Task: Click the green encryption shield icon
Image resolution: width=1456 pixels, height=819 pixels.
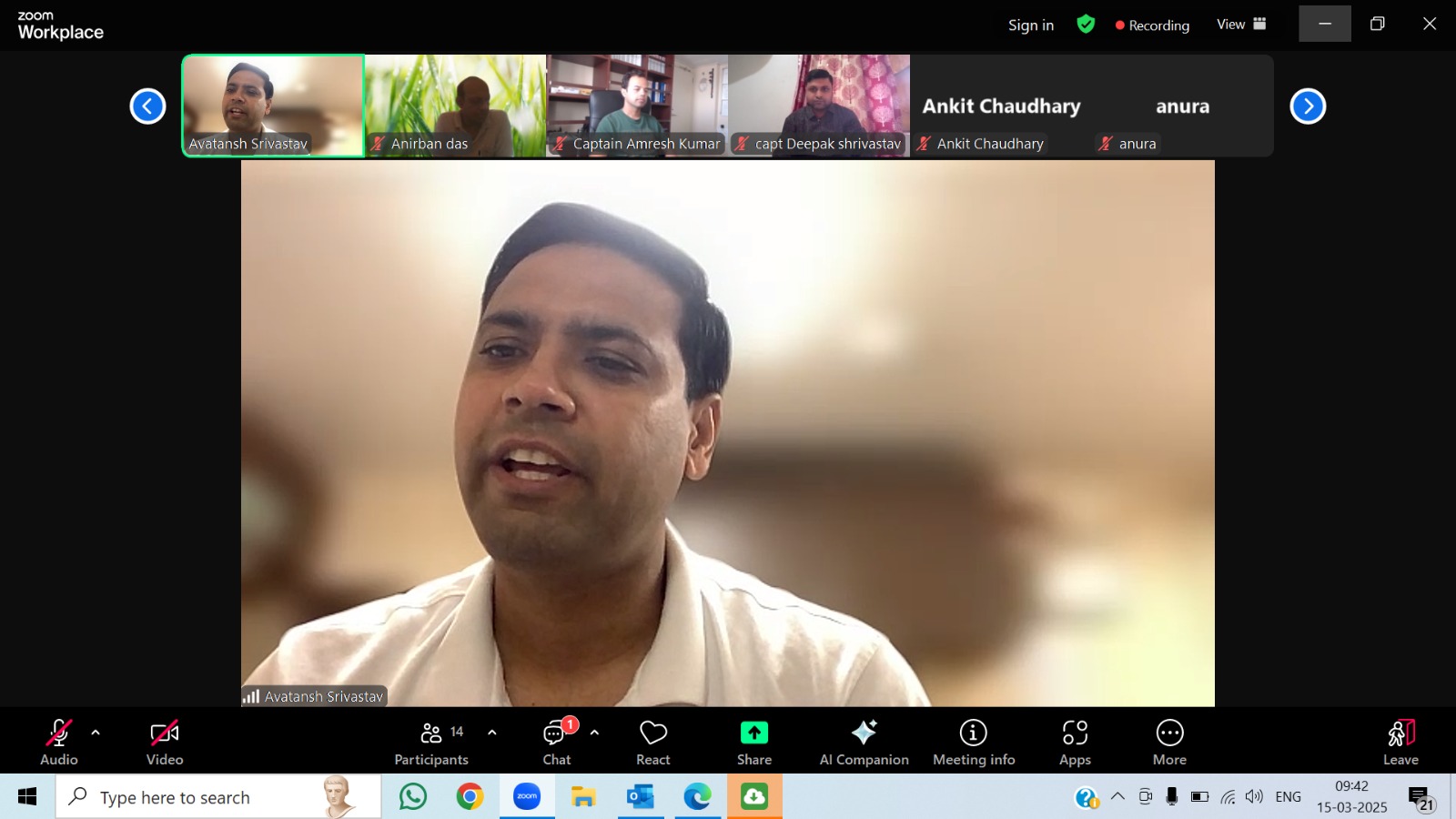Action: pos(1086,25)
